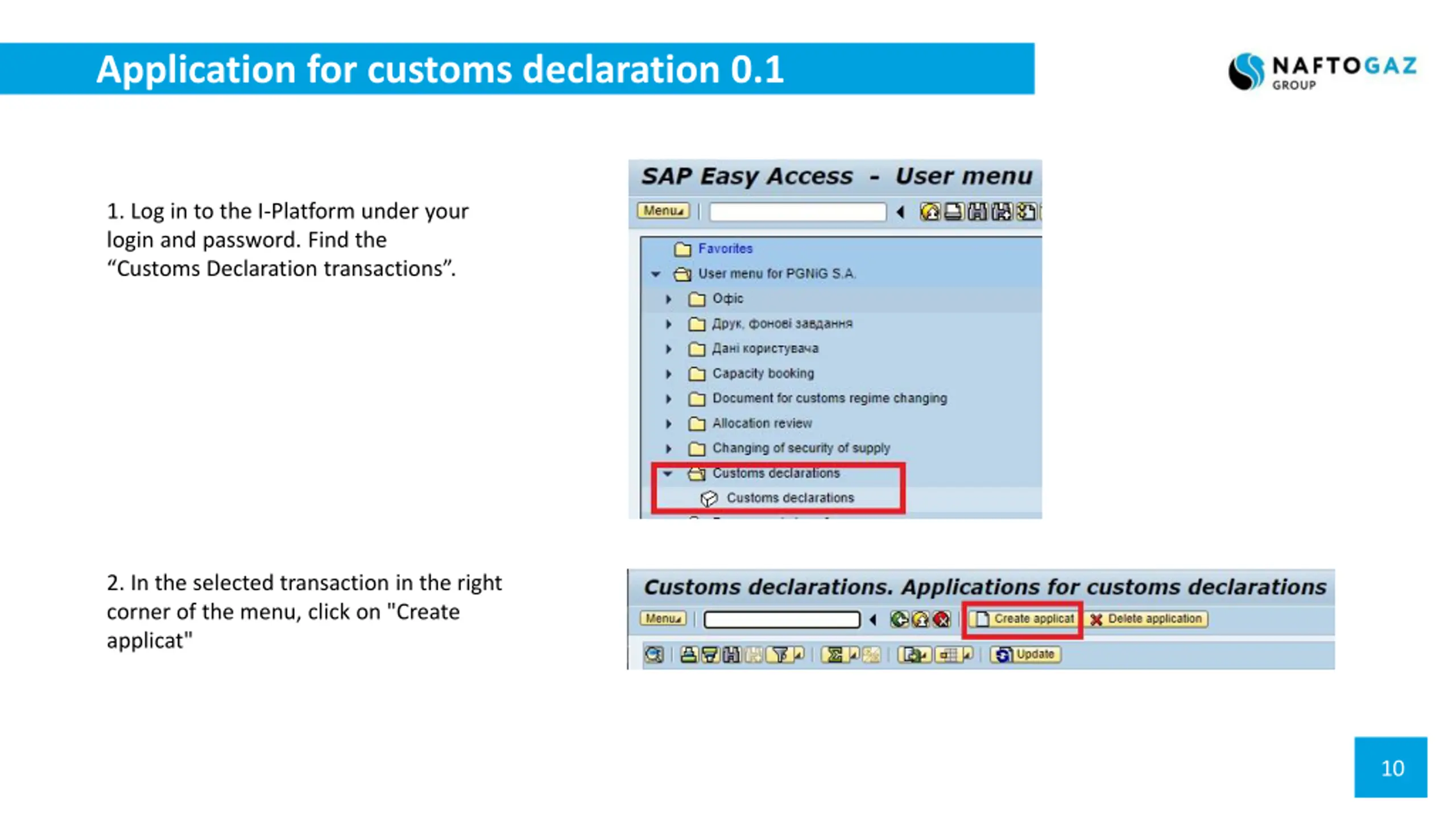The image size is (1456, 819).
Task: Click the Update button
Action: tap(1025, 655)
